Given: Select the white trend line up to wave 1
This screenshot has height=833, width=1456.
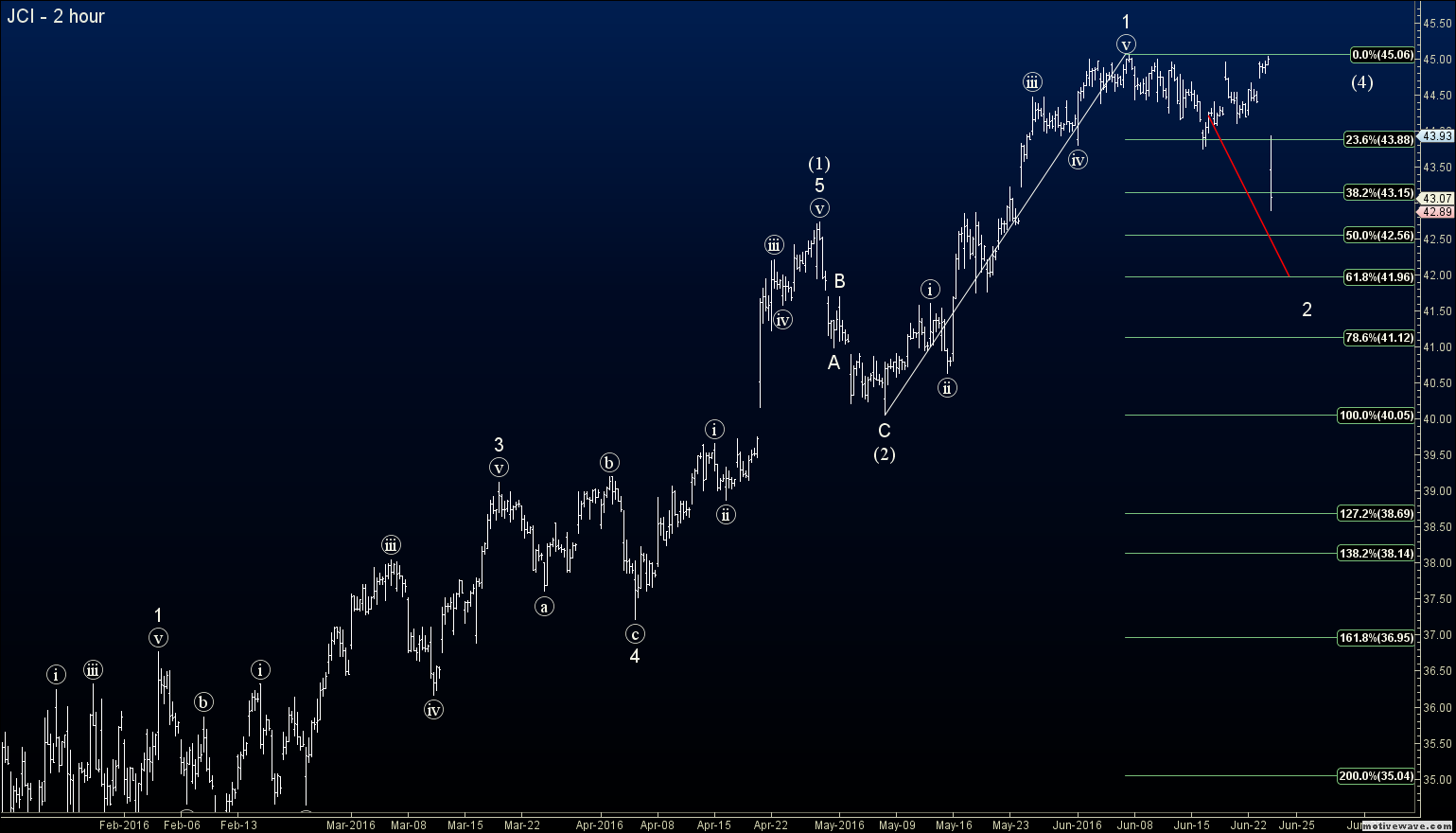Looking at the screenshot, I should click(1007, 234).
